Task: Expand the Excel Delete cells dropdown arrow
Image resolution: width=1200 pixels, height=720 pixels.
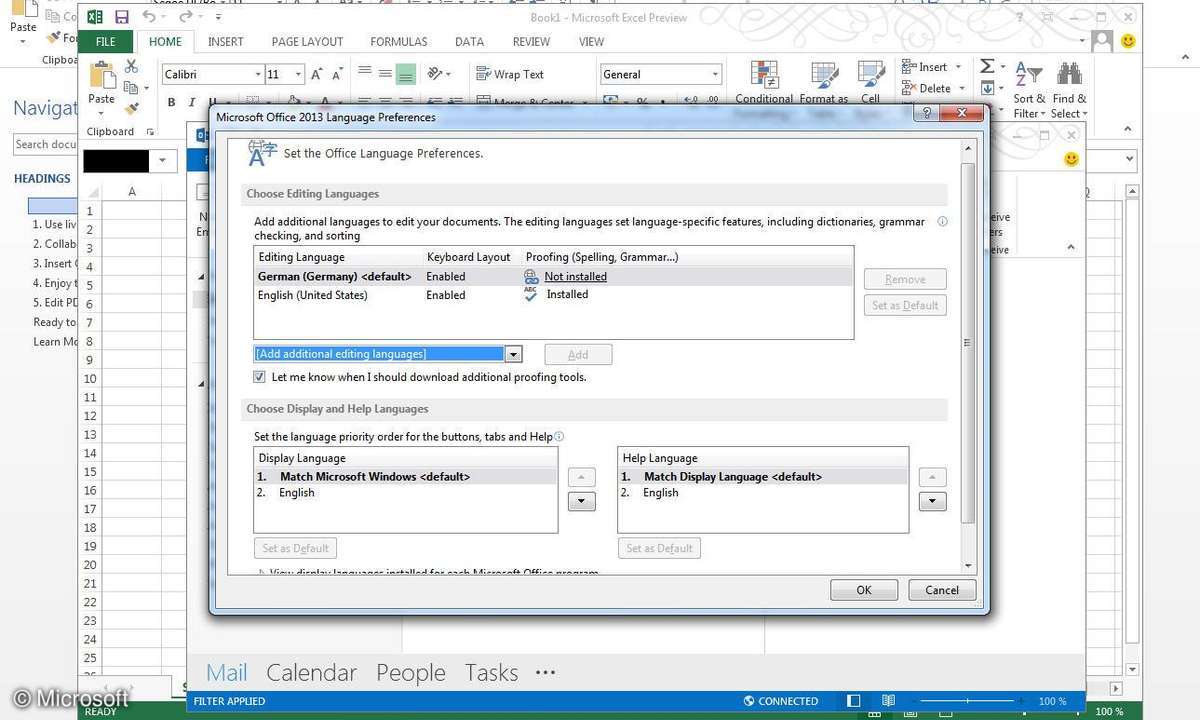Action: (962, 88)
